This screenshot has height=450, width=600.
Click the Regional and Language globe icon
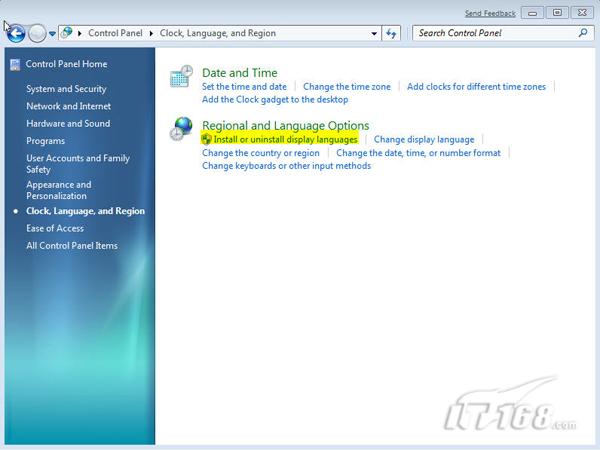[x=181, y=129]
